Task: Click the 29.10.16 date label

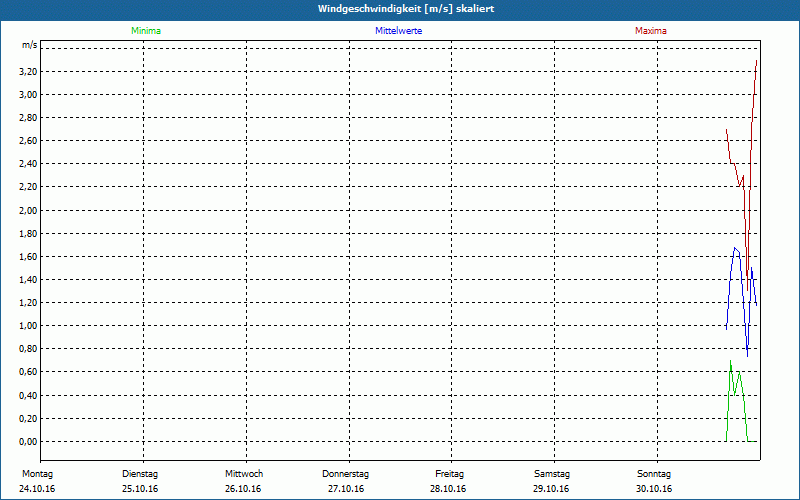Action: click(x=551, y=489)
